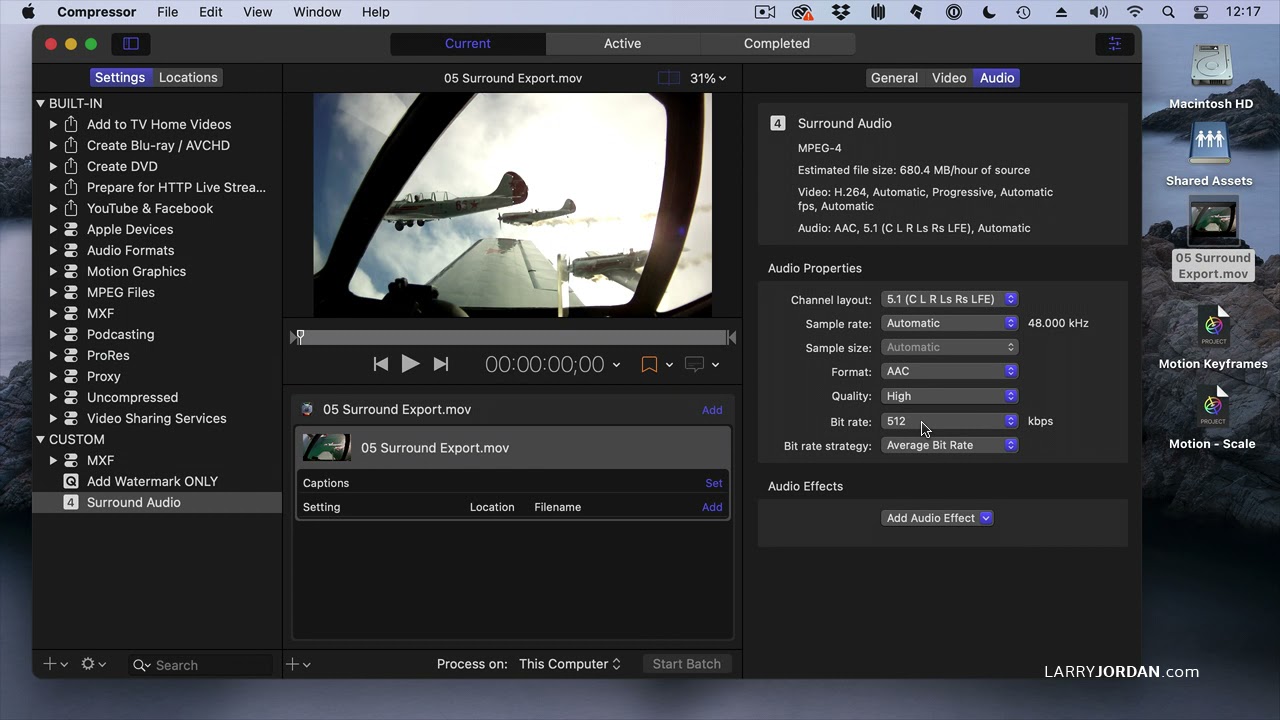Click Add in the Setting row
Image resolution: width=1280 pixels, height=720 pixels.
712,507
